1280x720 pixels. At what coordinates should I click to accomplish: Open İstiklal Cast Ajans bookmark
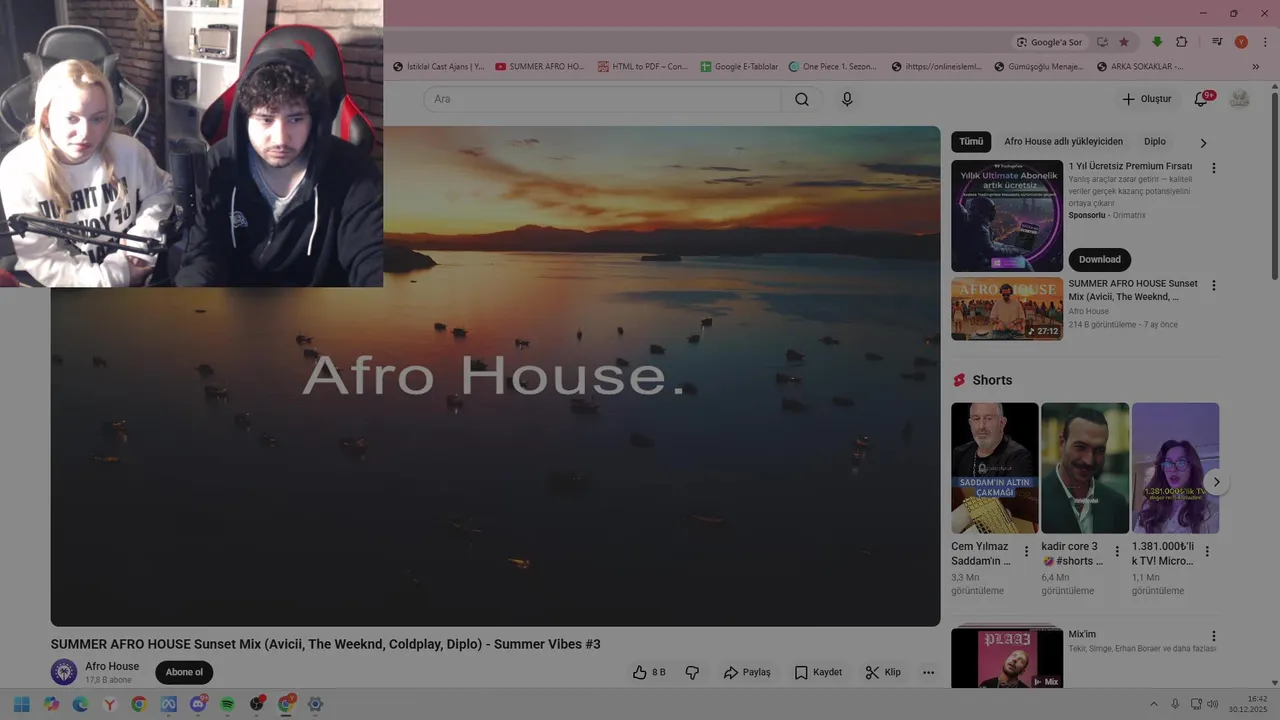coord(438,67)
